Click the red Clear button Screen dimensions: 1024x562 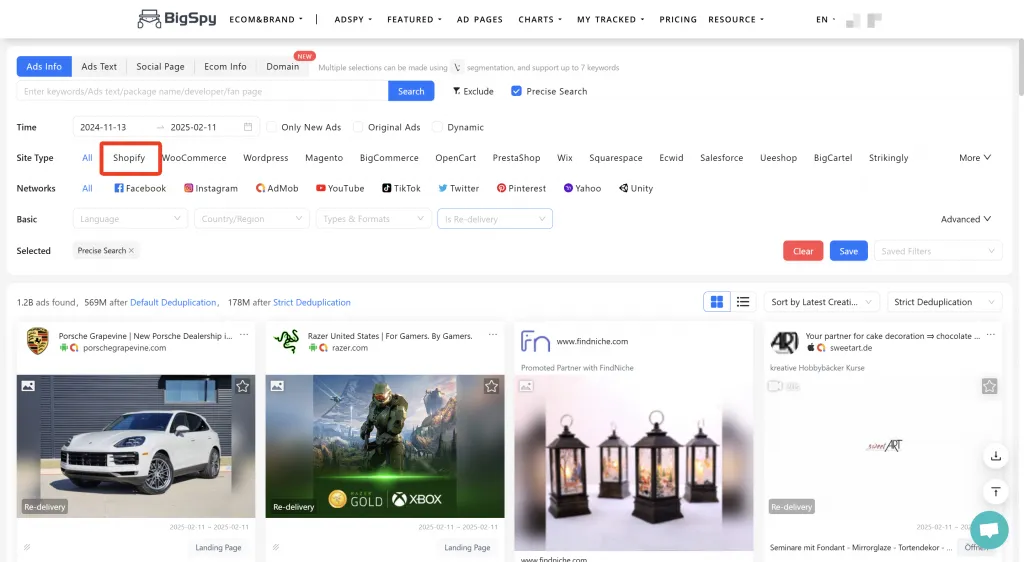[803, 251]
